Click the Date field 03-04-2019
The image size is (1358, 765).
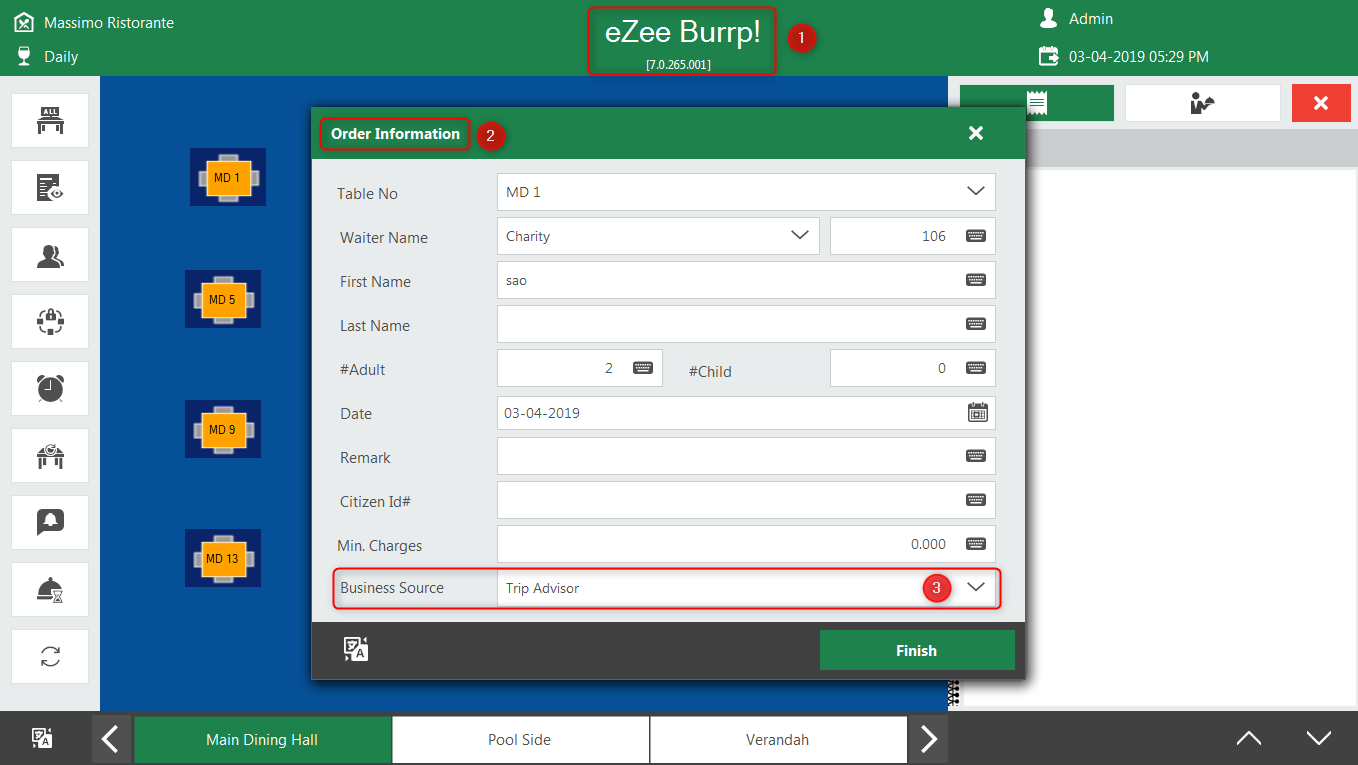pos(746,412)
